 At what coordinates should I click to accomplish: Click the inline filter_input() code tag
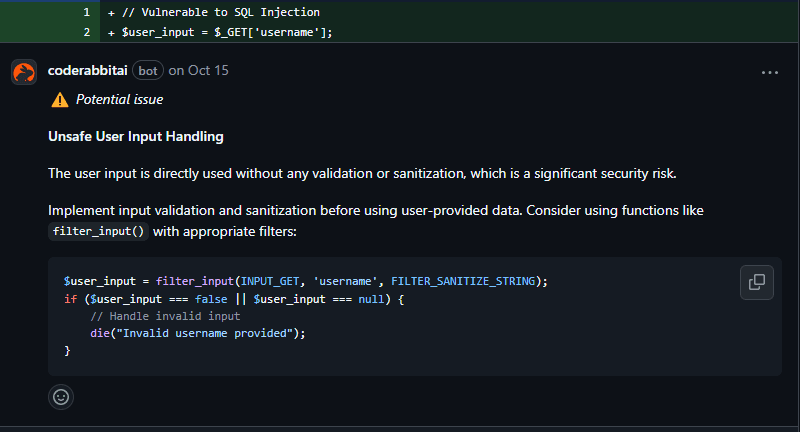pos(99,231)
